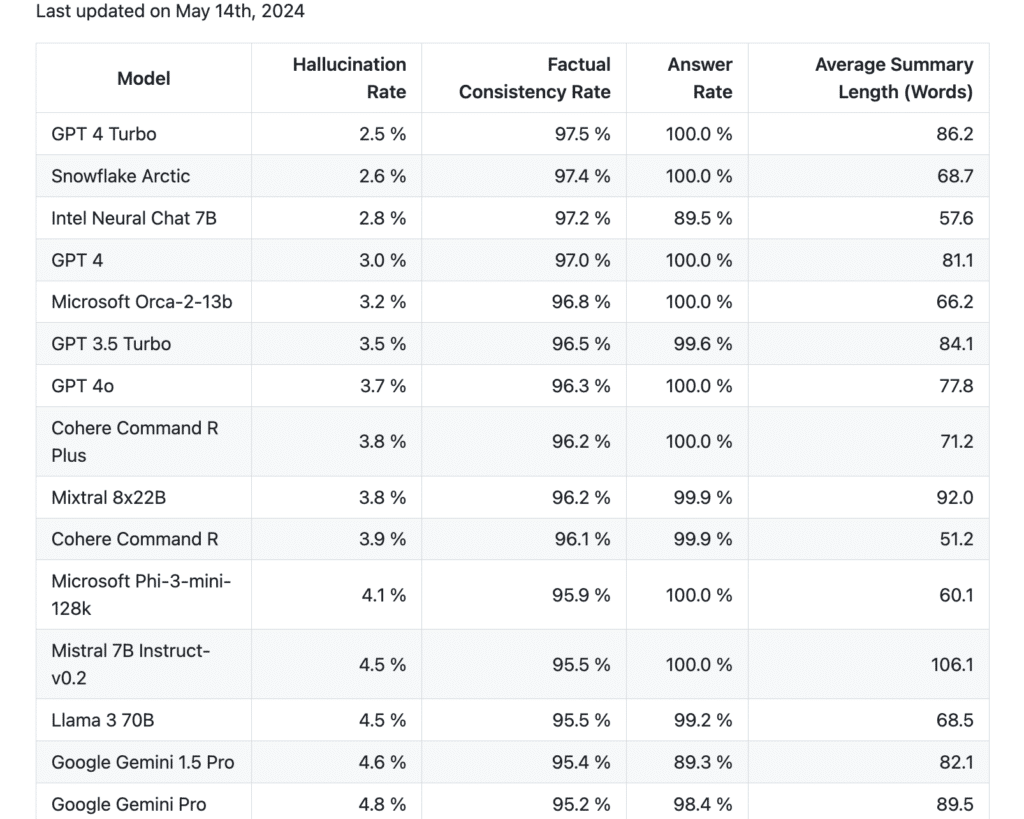Click the 2.5 % hallucination rate value
Image resolution: width=1024 pixels, height=819 pixels.
coord(382,134)
